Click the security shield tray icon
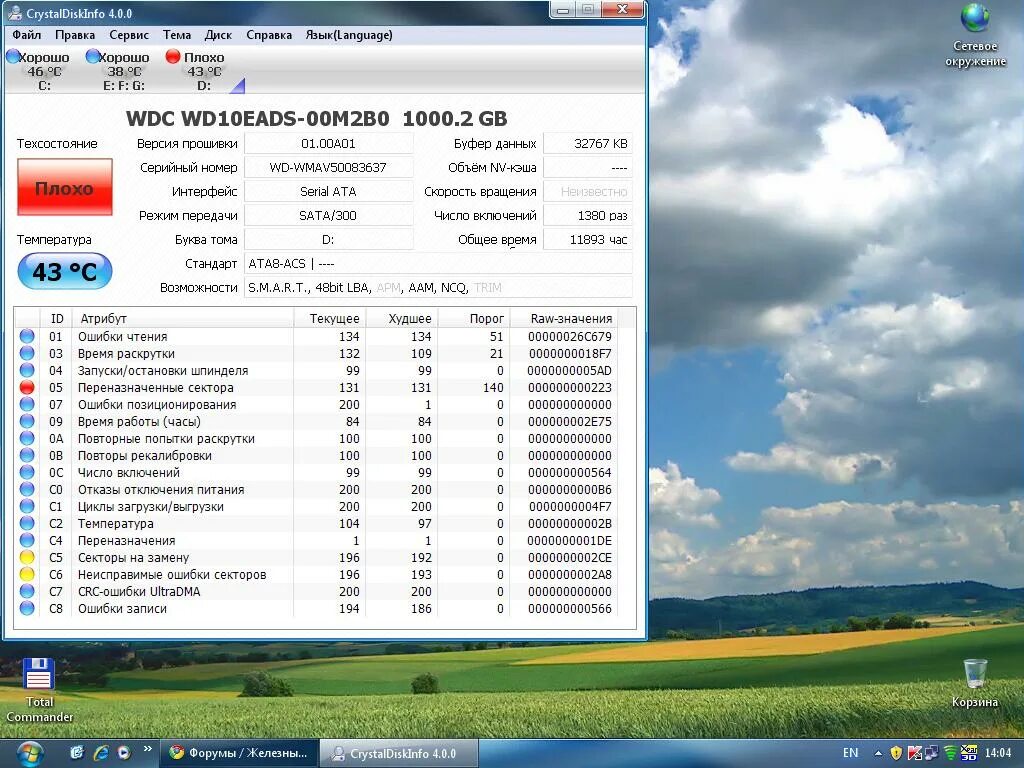This screenshot has height=768, width=1024. [896, 753]
